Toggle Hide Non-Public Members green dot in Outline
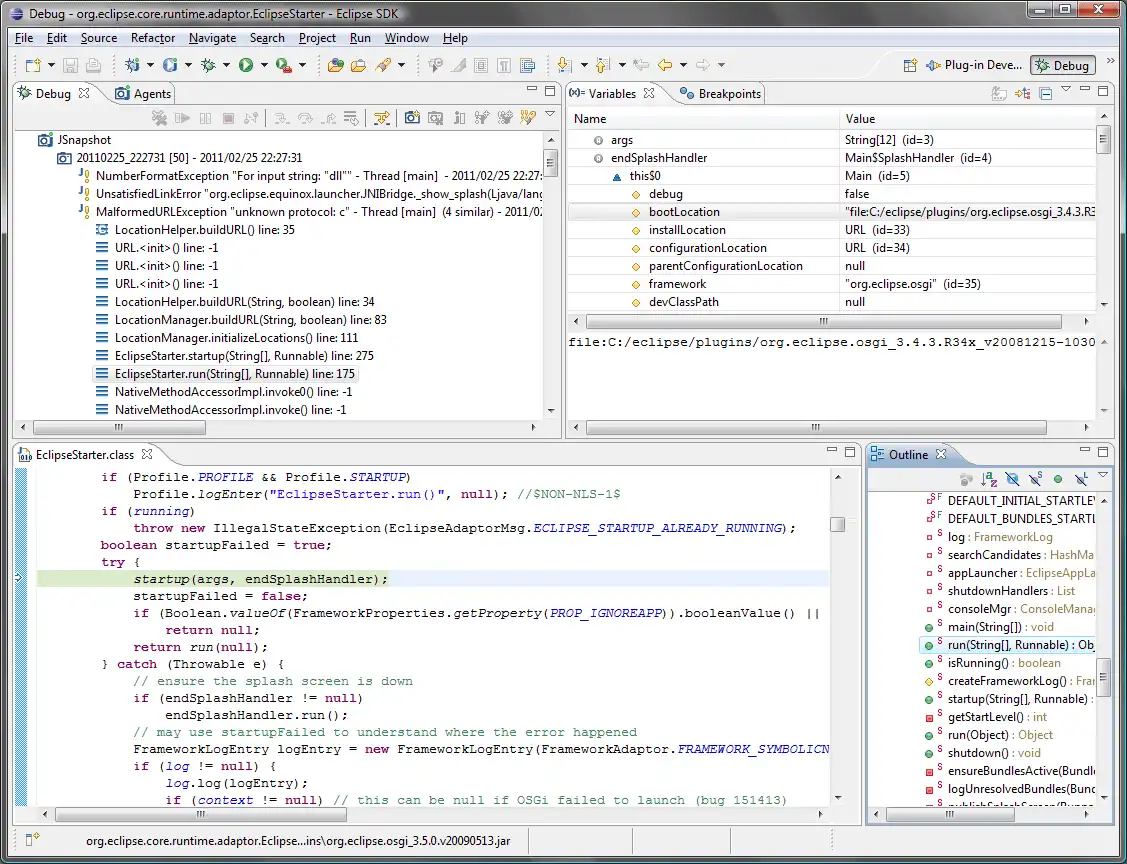Screen dimensions: 1127x864 tap(1058, 479)
